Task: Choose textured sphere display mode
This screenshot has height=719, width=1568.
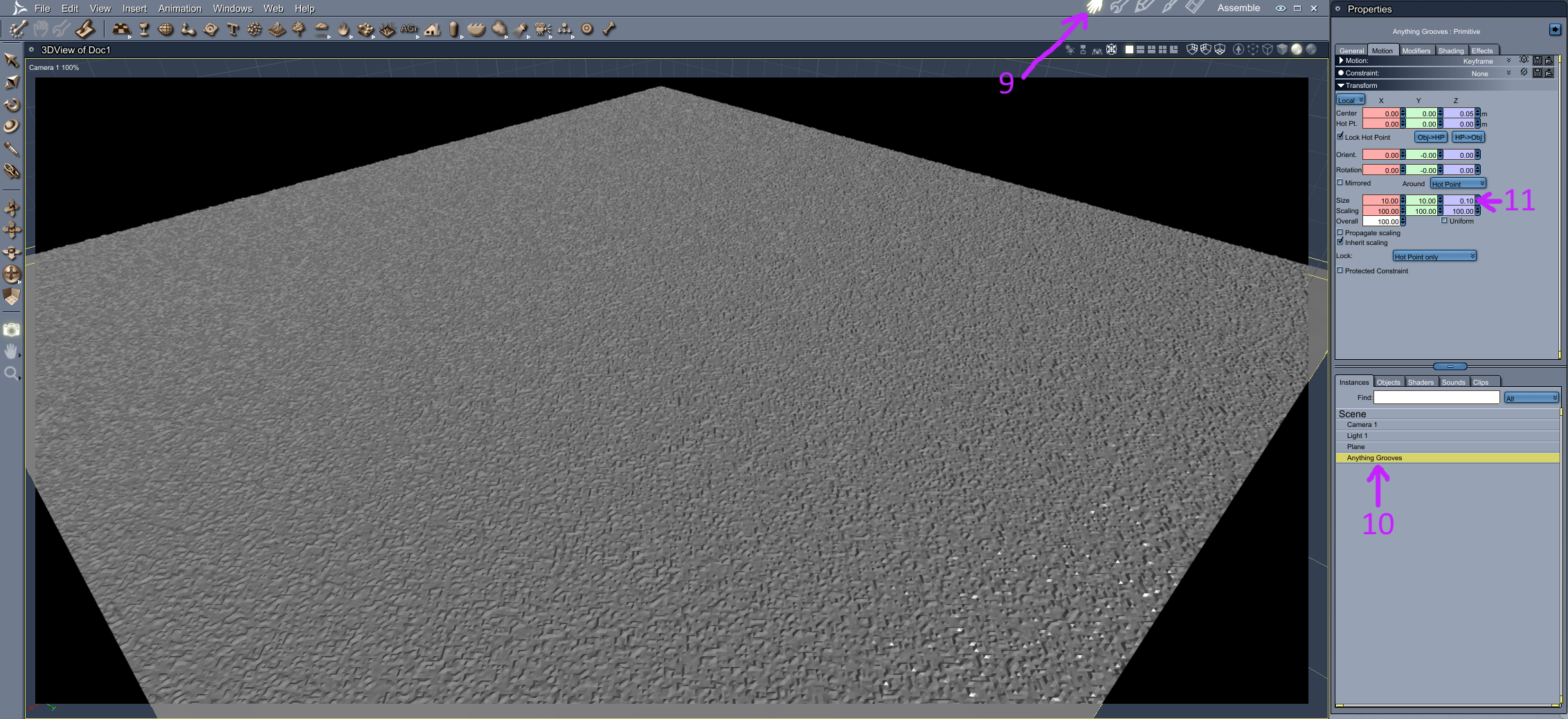Action: [x=1310, y=49]
